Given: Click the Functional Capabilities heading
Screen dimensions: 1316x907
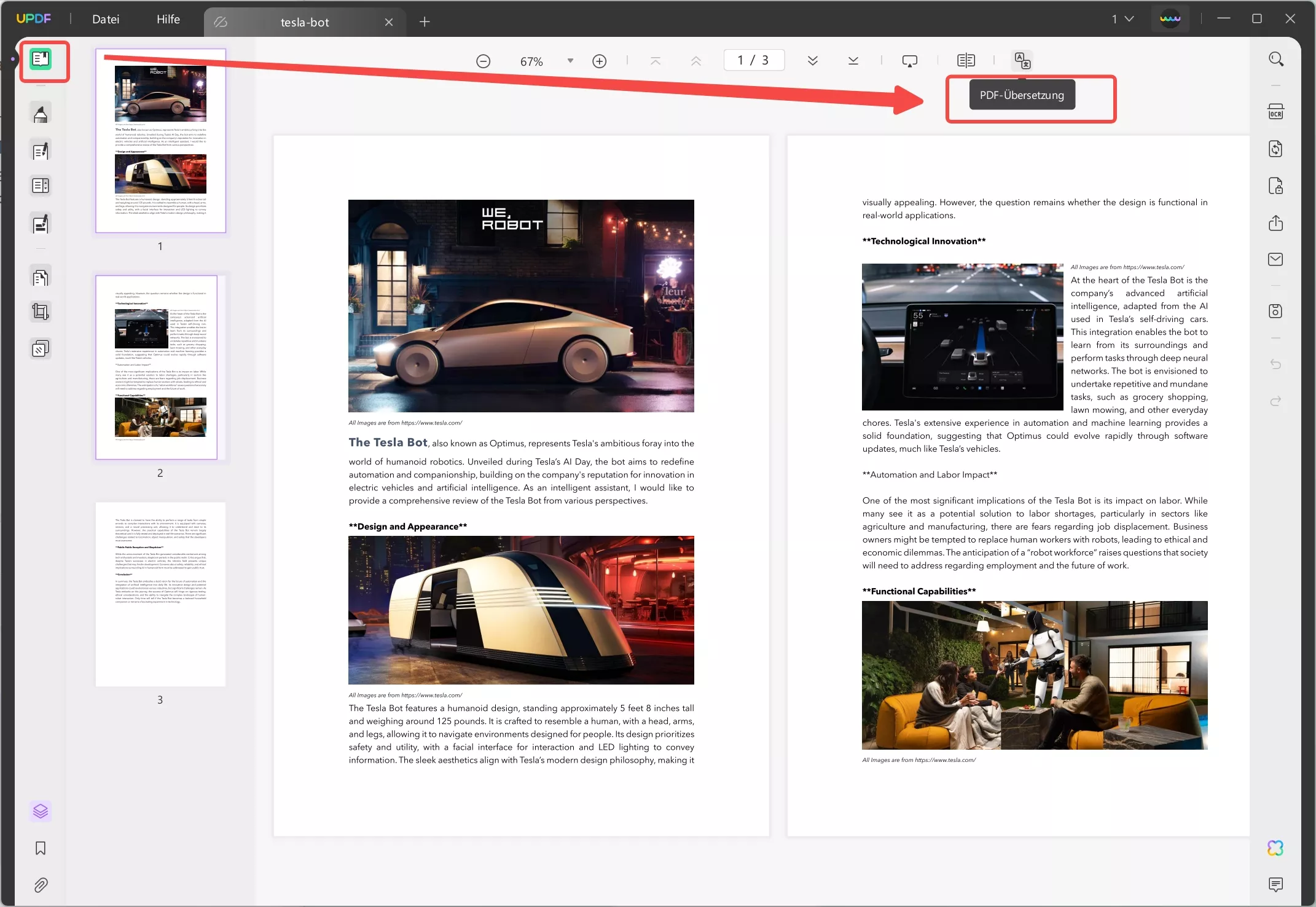Looking at the screenshot, I should coord(920,591).
